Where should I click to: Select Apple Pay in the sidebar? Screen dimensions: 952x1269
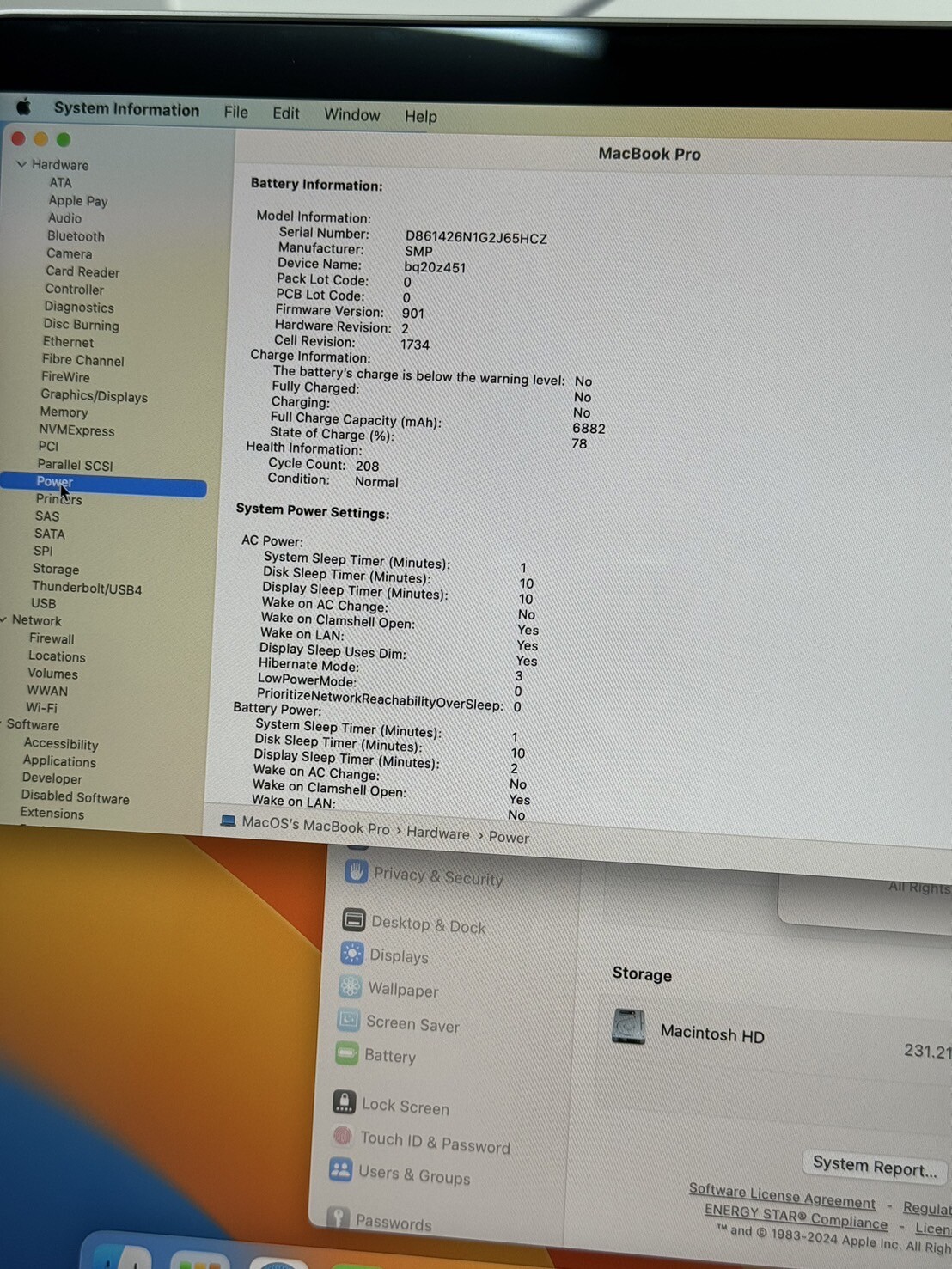coord(78,200)
